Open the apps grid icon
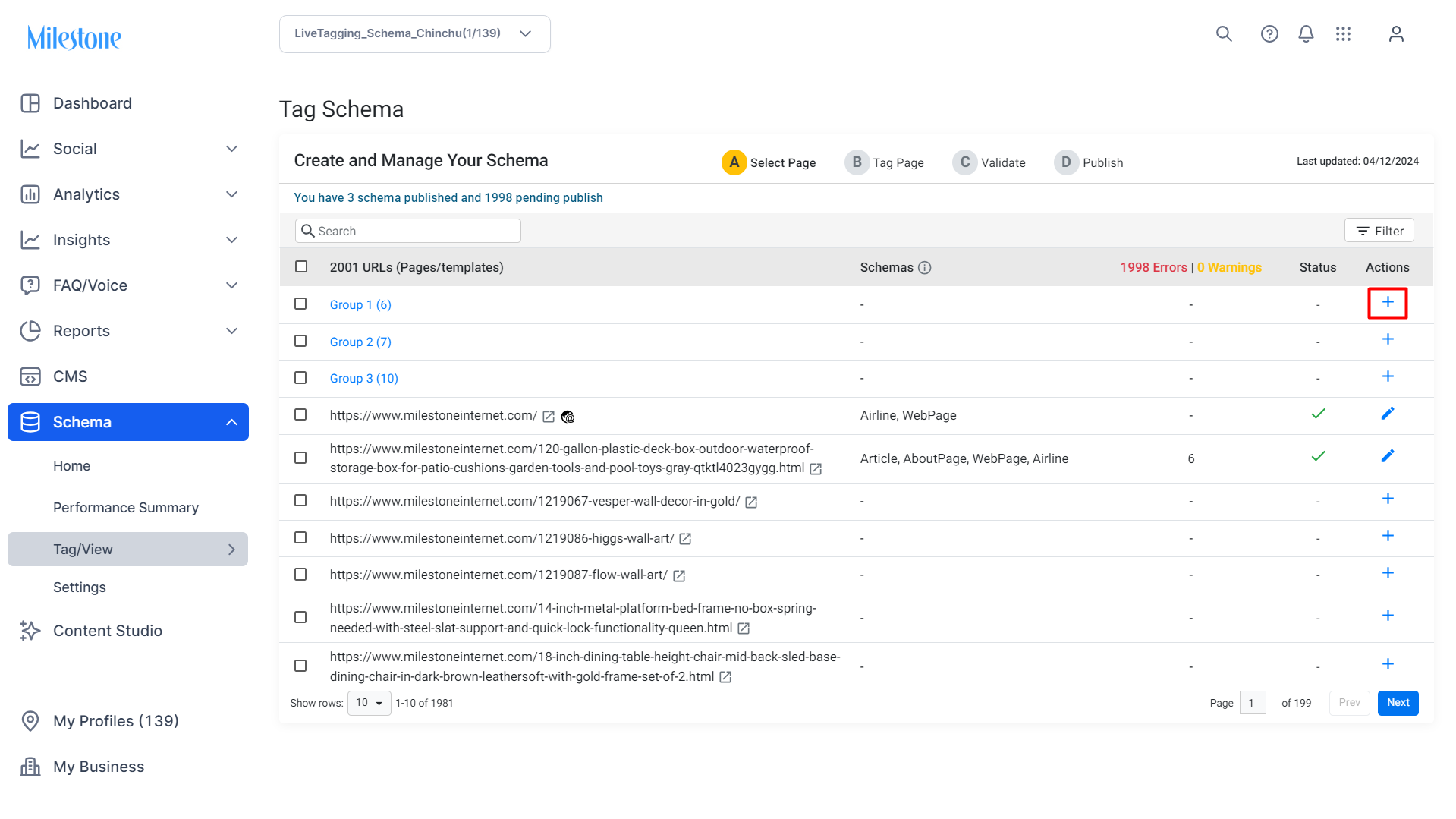 1344,34
